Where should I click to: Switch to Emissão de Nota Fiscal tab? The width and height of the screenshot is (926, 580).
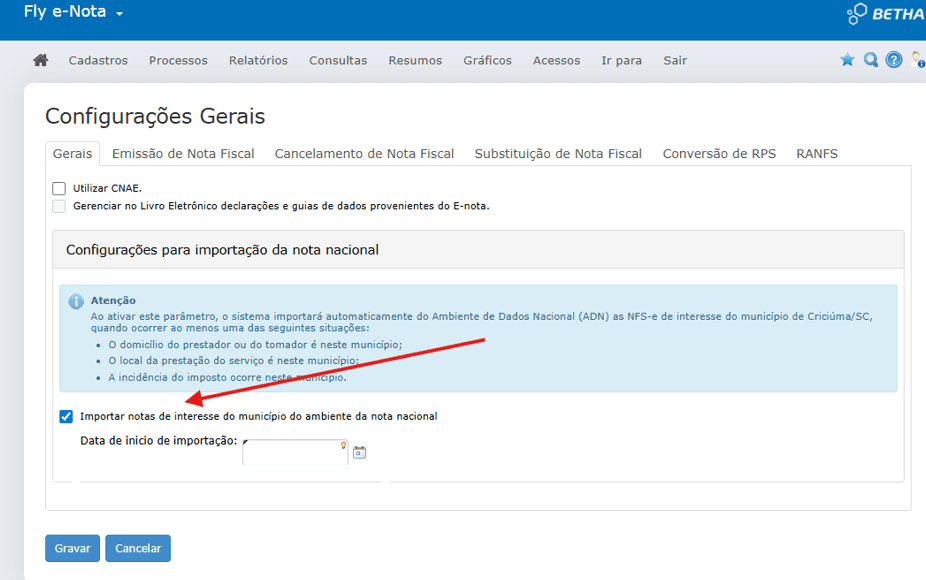click(183, 154)
